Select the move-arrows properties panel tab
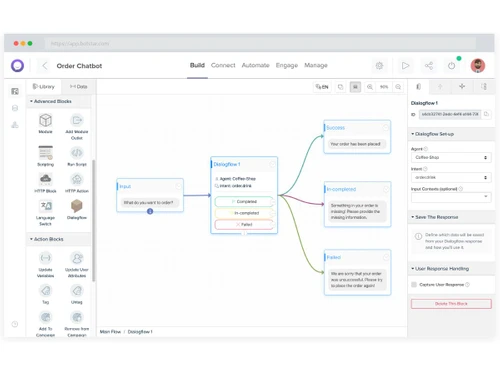The height and width of the screenshot is (375, 500). click(x=462, y=87)
